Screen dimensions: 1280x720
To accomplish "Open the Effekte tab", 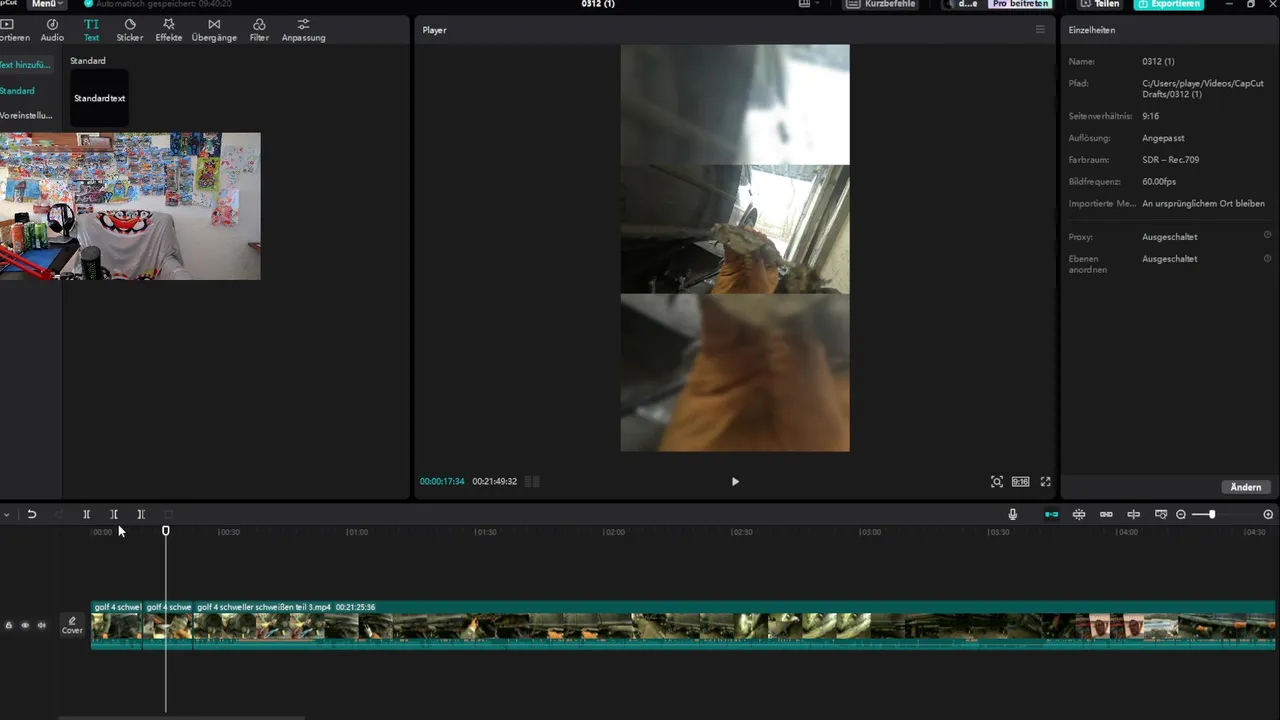I will (168, 30).
